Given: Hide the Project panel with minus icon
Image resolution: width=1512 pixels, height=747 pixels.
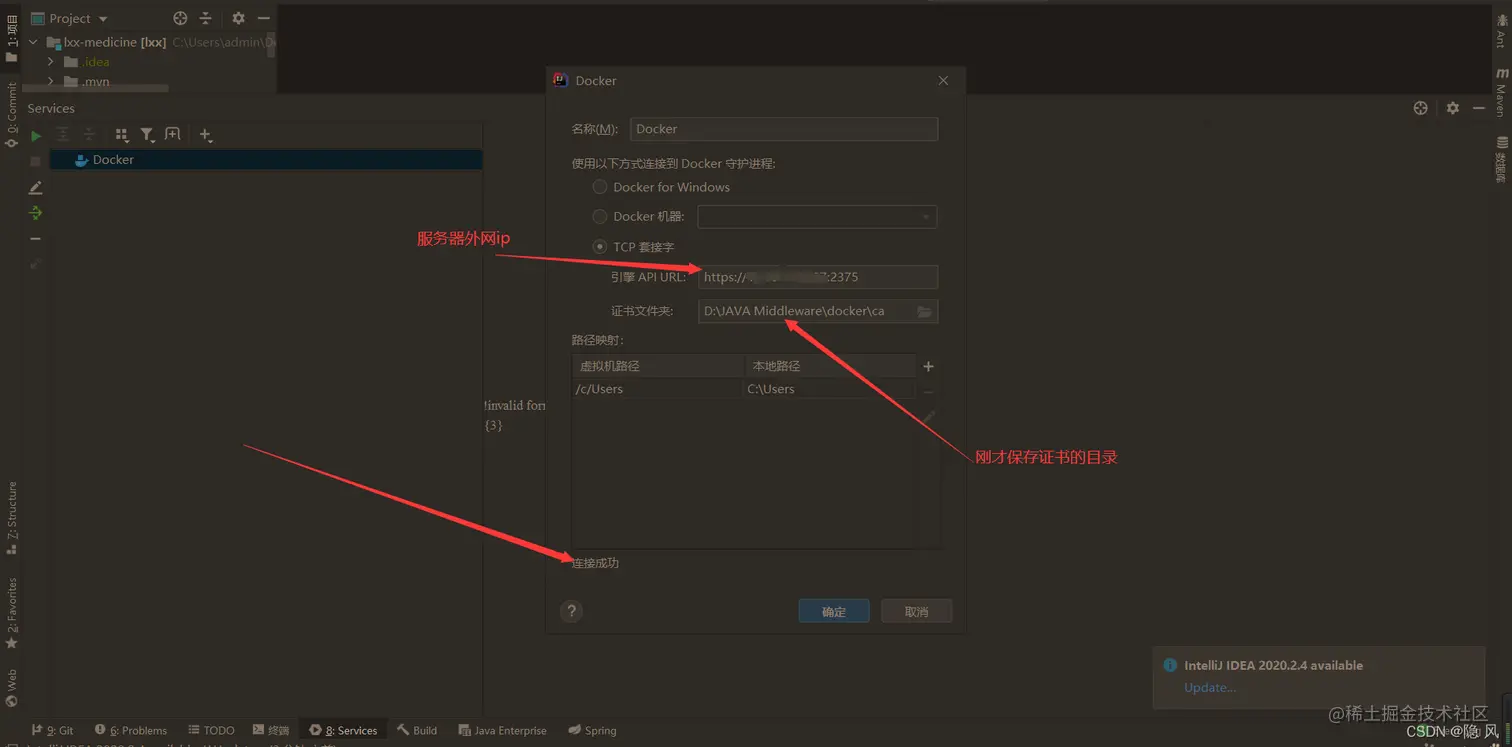Looking at the screenshot, I should click(x=264, y=18).
